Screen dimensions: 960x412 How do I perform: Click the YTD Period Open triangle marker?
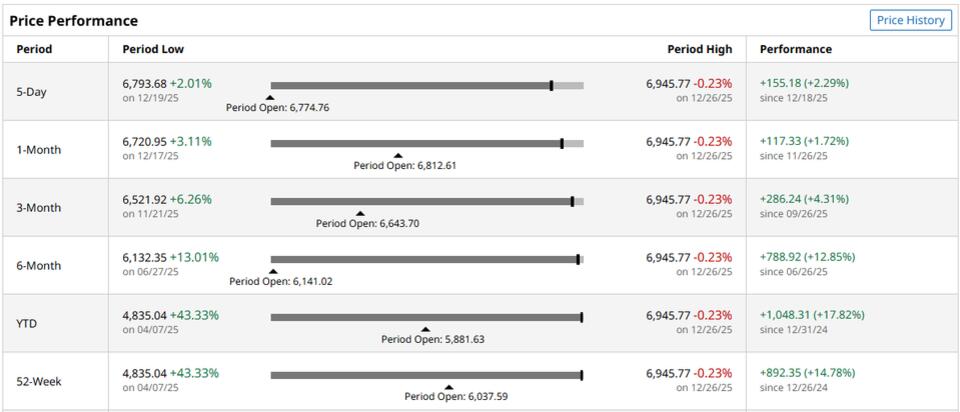tap(425, 329)
